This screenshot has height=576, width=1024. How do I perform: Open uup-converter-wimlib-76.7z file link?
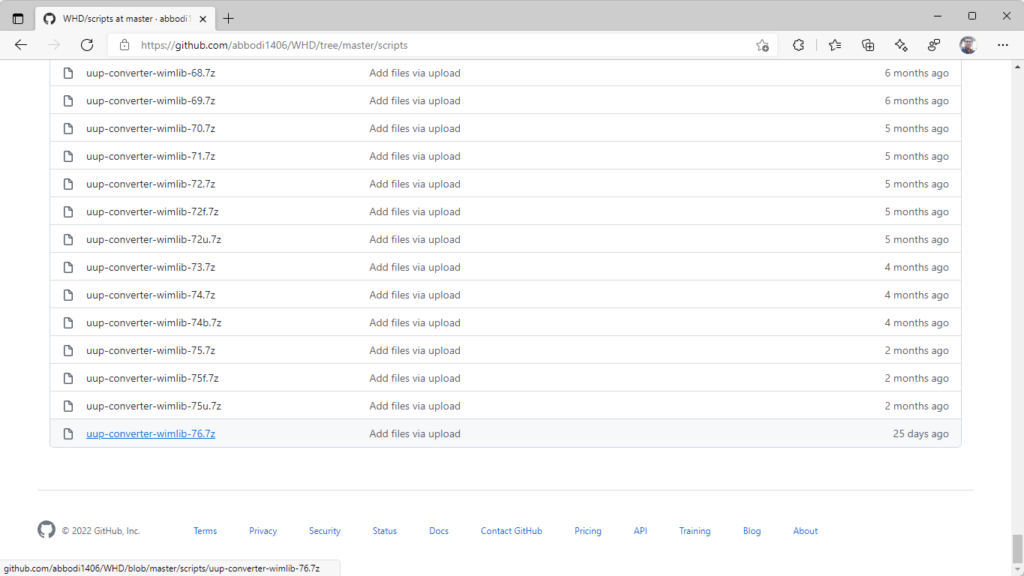click(x=150, y=434)
